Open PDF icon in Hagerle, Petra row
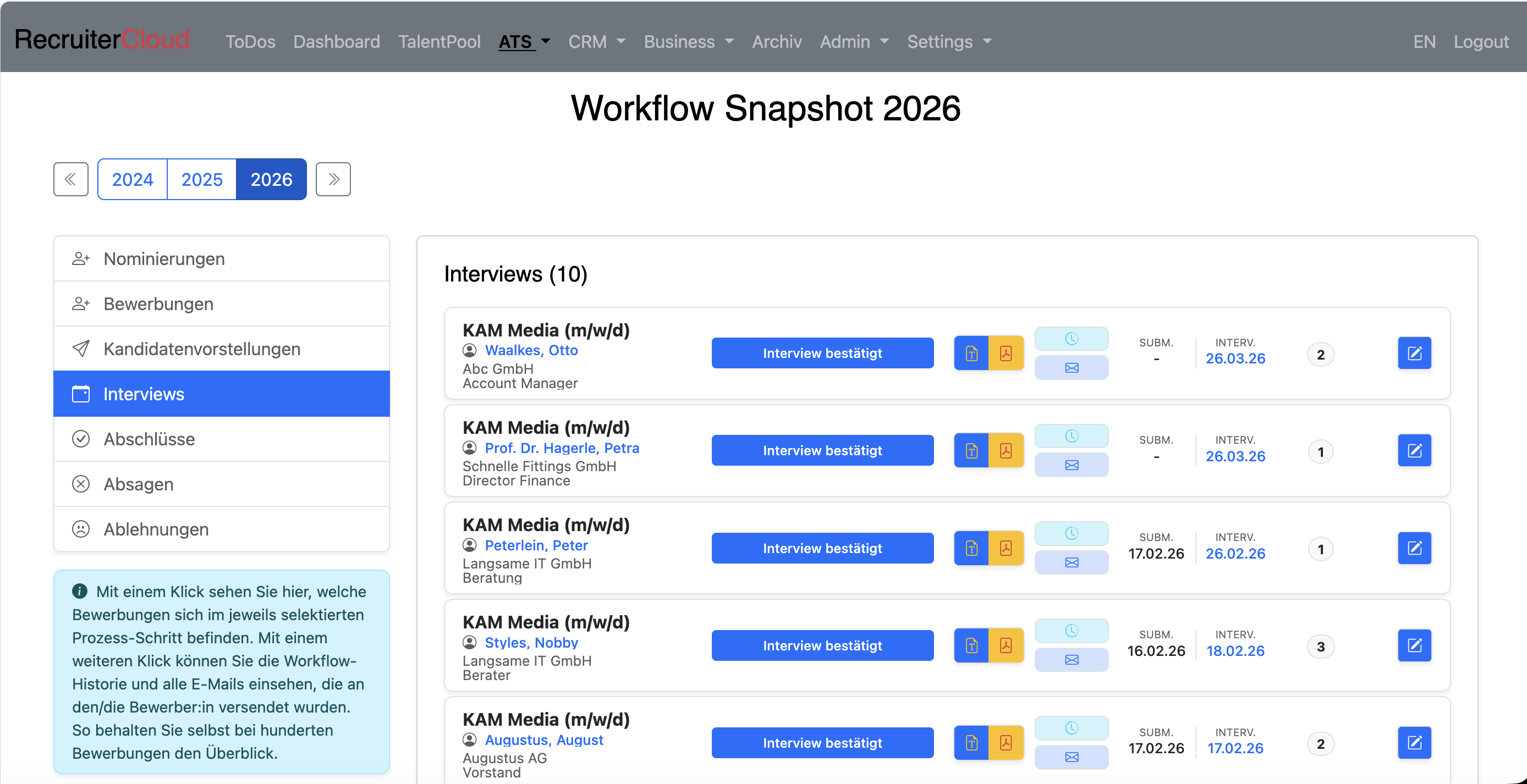 (x=1006, y=451)
